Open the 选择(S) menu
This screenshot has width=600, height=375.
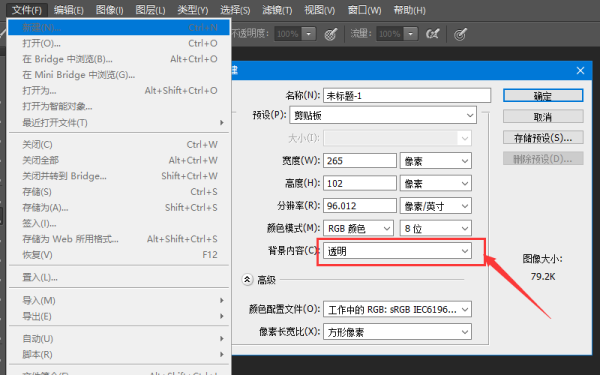235,10
